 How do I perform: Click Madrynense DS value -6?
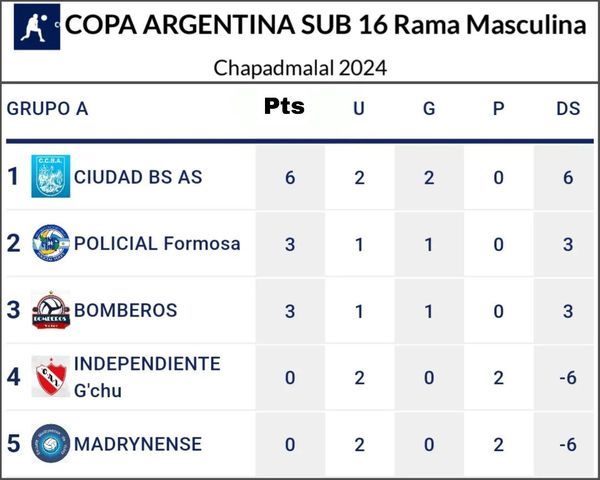[567, 444]
